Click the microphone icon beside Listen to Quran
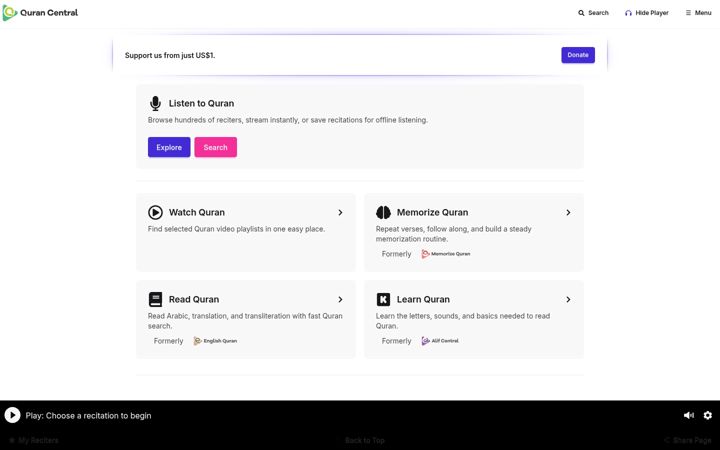 pyautogui.click(x=156, y=103)
